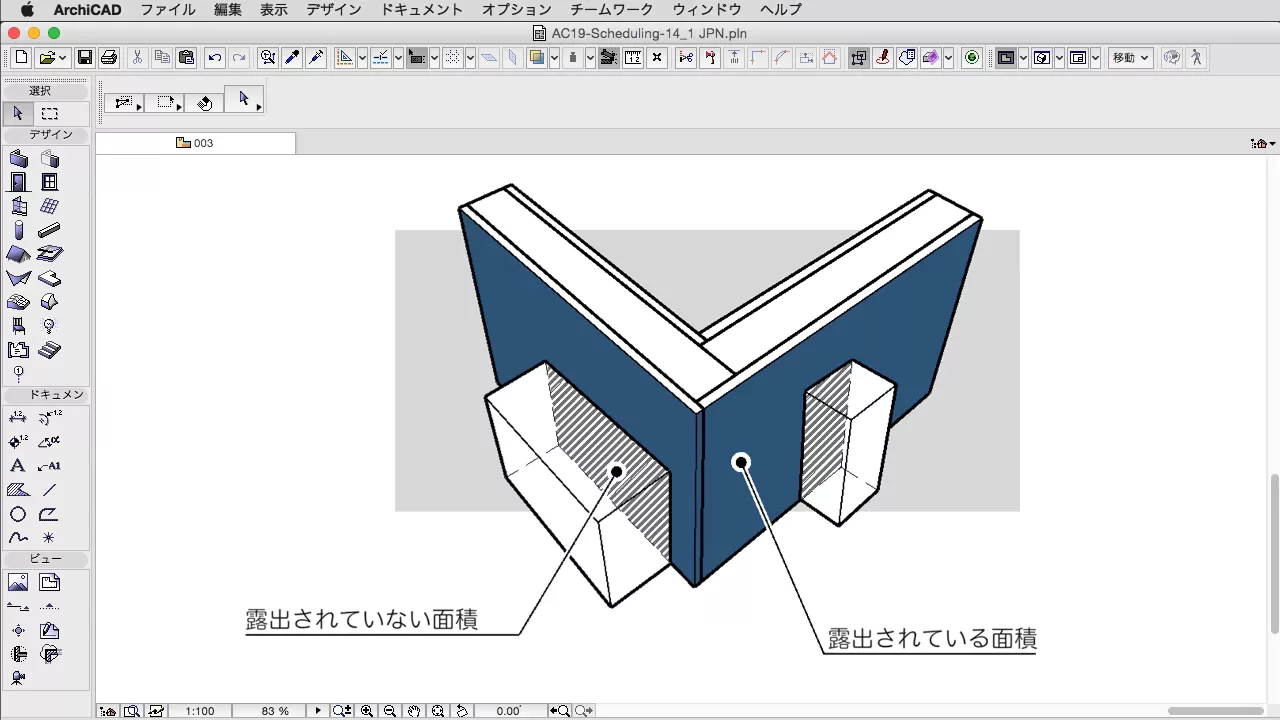Select the Text tool
This screenshot has width=1280, height=720.
[18, 465]
